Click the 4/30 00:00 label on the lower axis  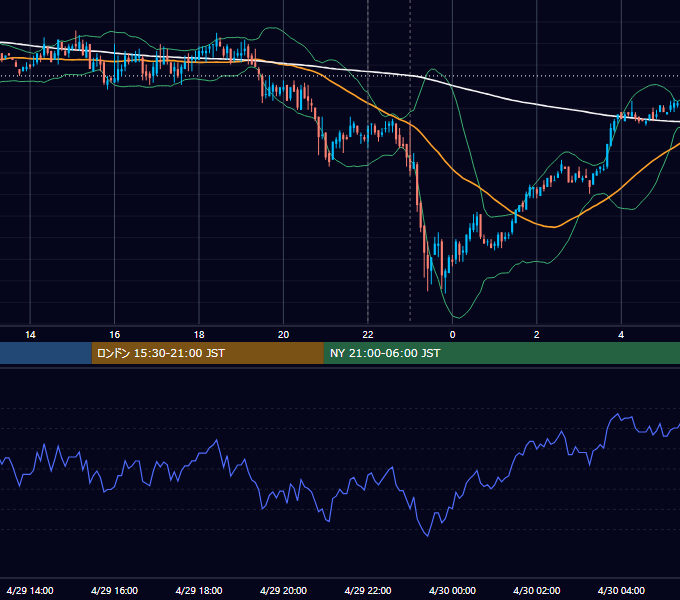pyautogui.click(x=452, y=590)
